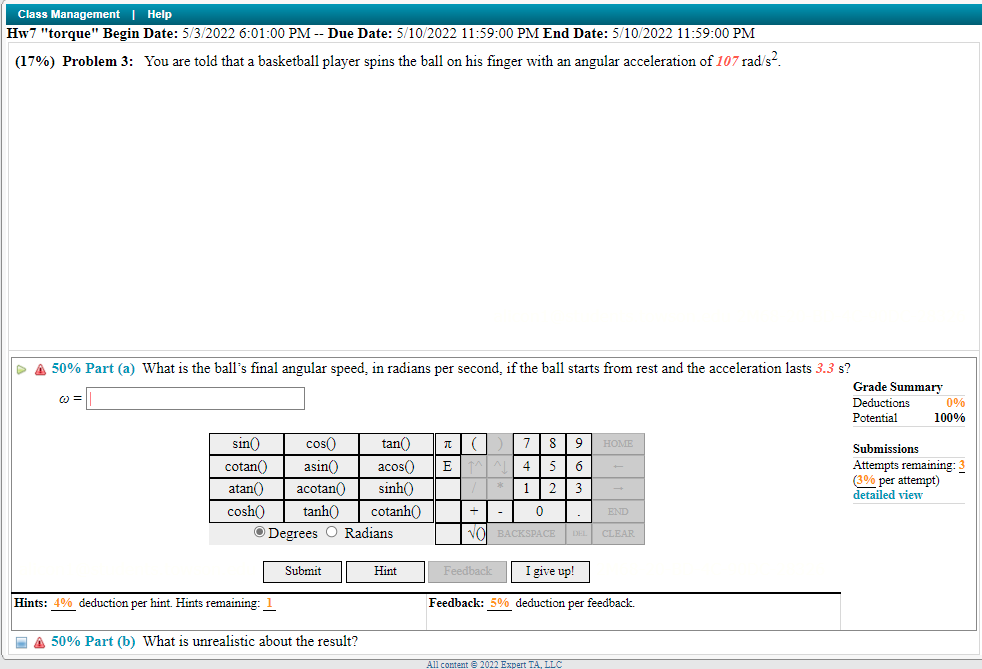Switch to Radians mode
The width and height of the screenshot is (982, 669).
(x=331, y=532)
